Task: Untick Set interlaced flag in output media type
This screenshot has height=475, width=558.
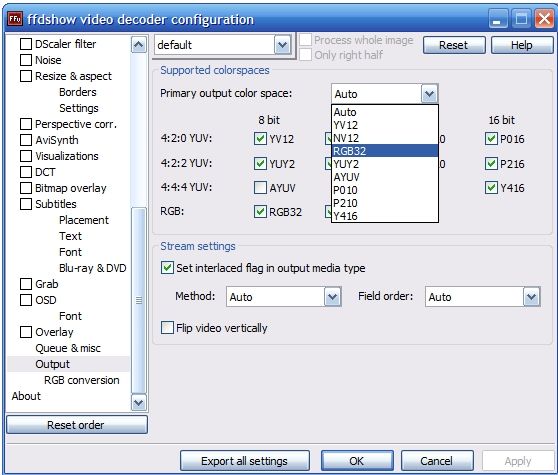Action: pyautogui.click(x=167, y=268)
